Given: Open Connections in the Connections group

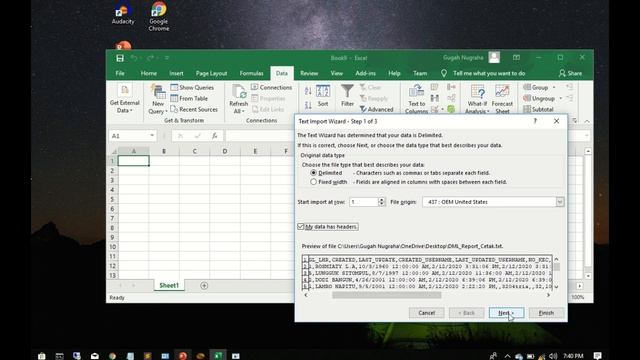Looking at the screenshot, I should click(x=271, y=87).
